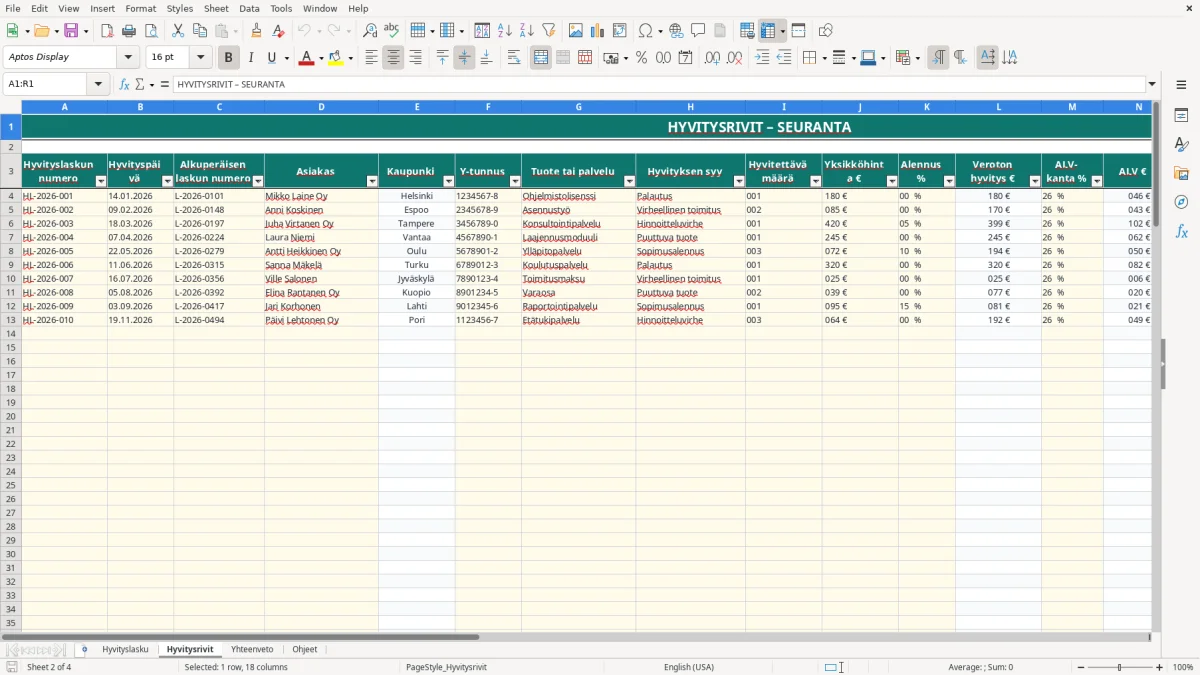Open the sidebar Gallery panel
Screen dimensions: 1200x675
point(1181,173)
